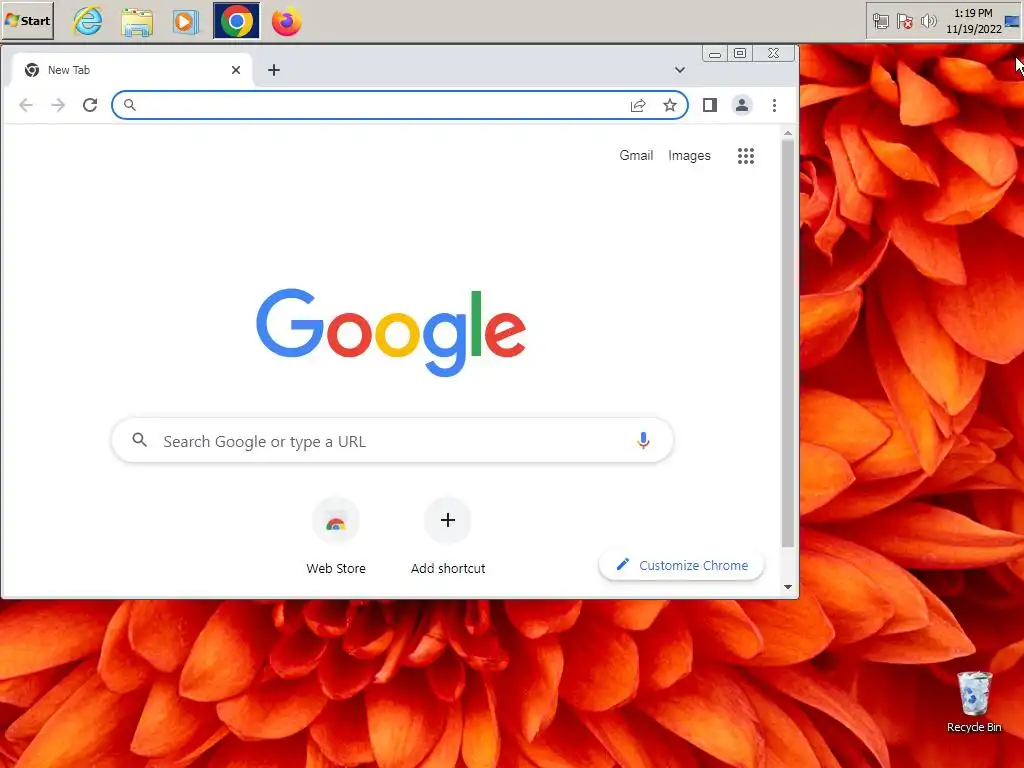
Task: Open the clock showing 1:19 PM
Action: (973, 21)
